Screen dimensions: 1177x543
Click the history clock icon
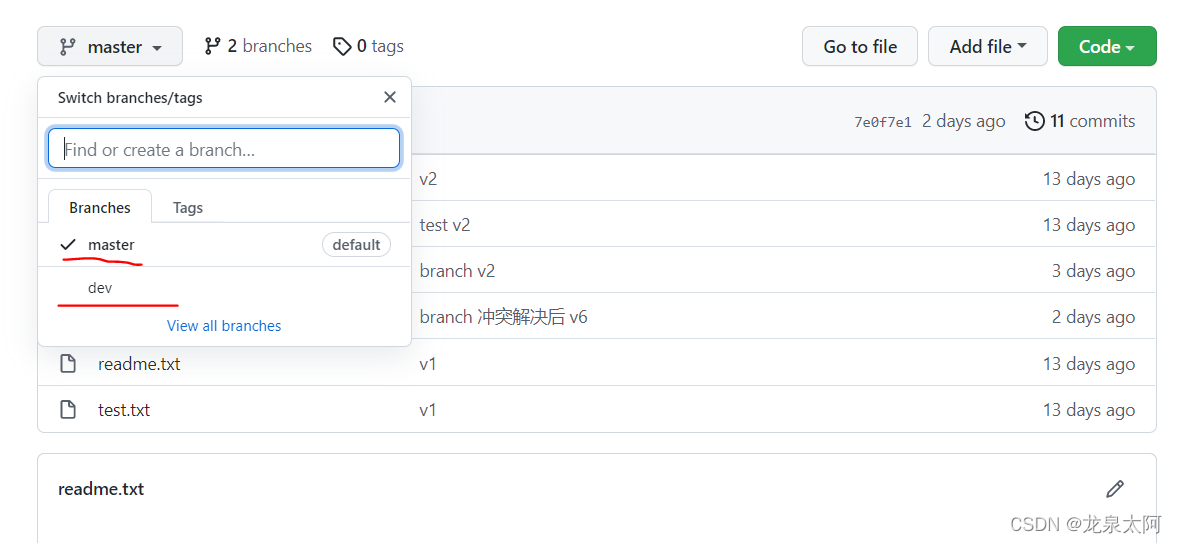coord(1034,121)
